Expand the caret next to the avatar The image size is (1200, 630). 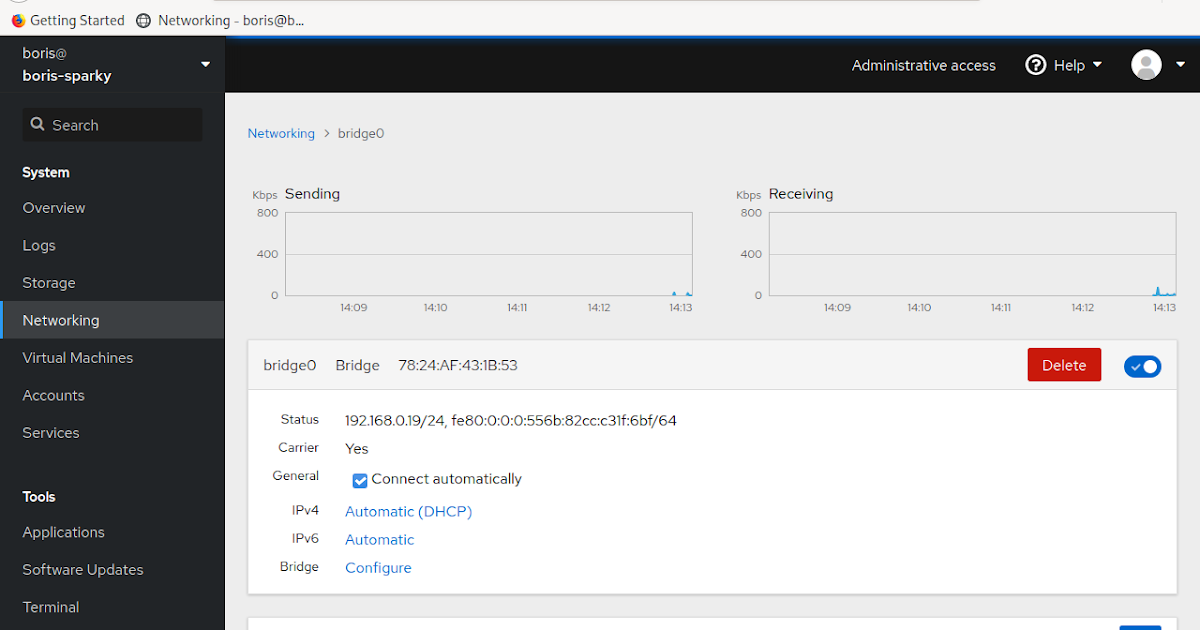tap(1180, 64)
